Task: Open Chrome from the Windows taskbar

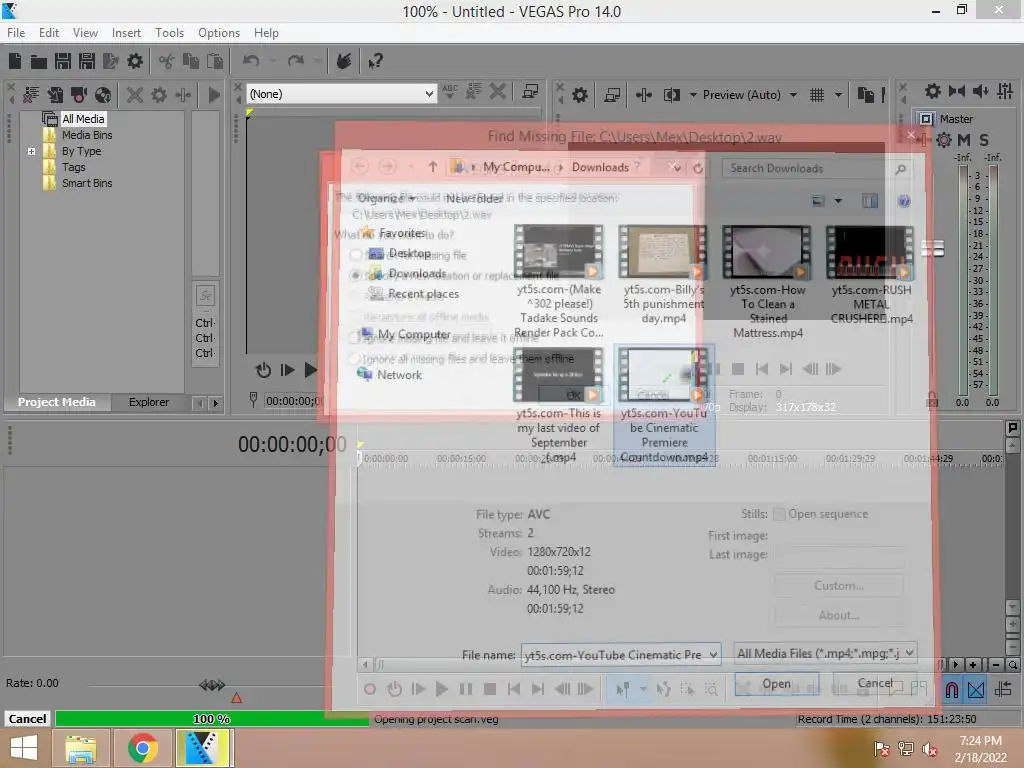Action: pos(142,748)
